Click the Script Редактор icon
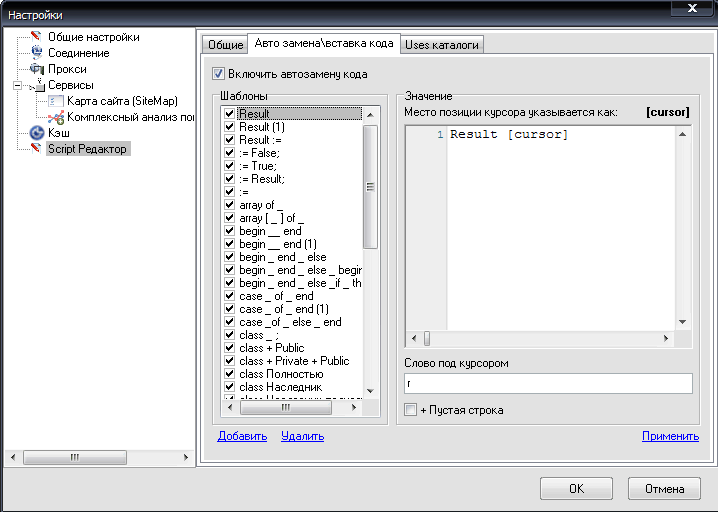Image resolution: width=718 pixels, height=512 pixels. (x=36, y=149)
